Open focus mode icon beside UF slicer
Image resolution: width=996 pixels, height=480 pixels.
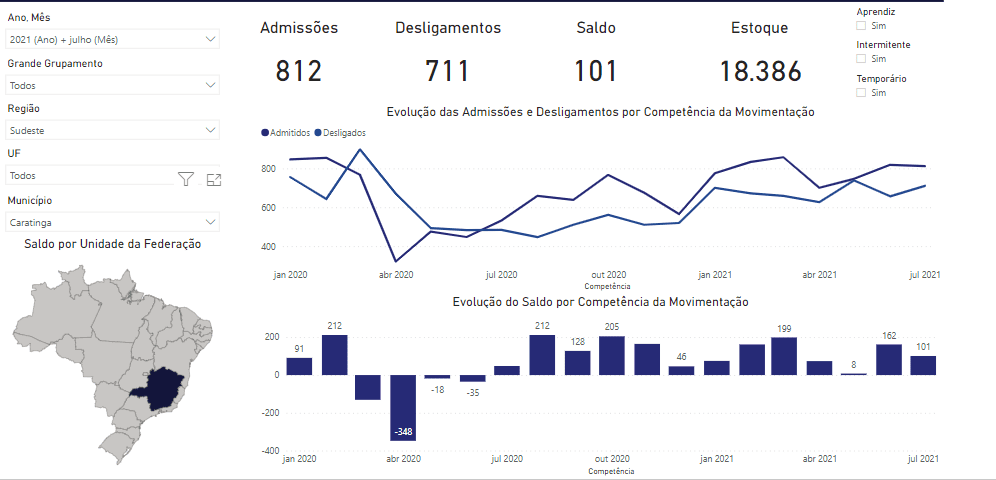(x=213, y=179)
